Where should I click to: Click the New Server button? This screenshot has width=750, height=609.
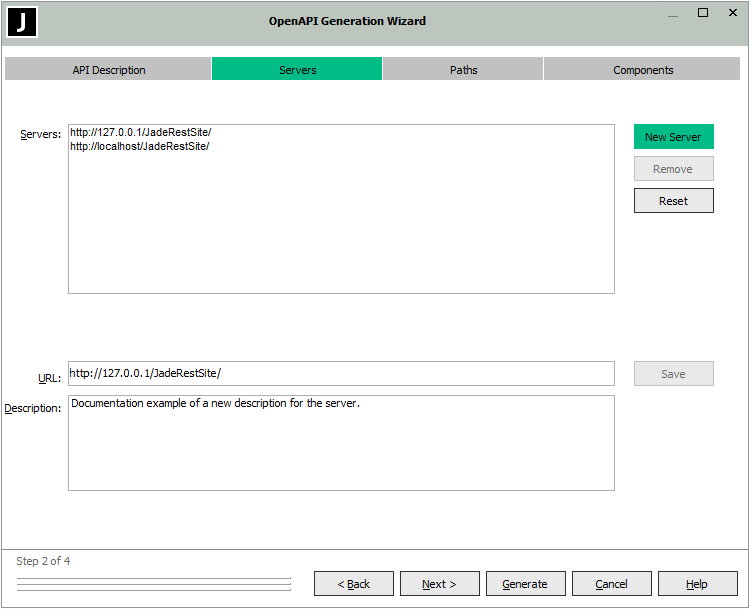tap(673, 137)
